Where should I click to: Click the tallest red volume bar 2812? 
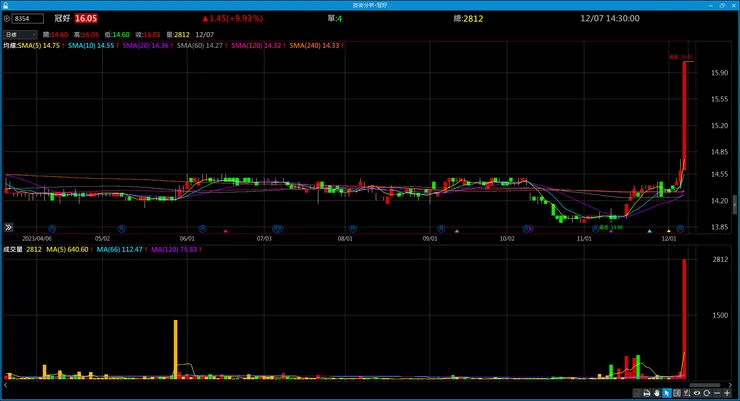click(684, 319)
